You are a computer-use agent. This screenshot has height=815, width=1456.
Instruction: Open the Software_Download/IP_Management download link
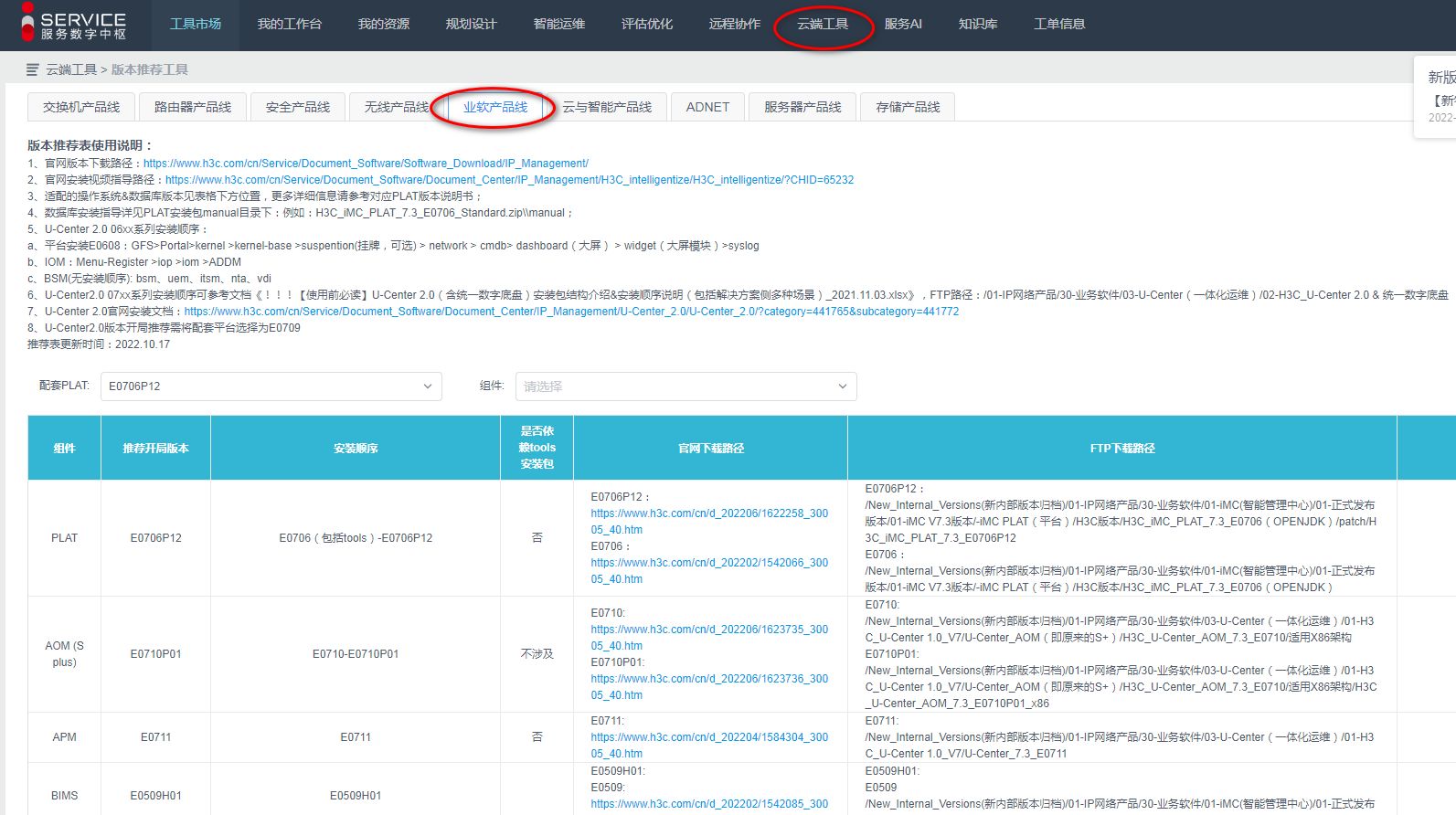[366, 164]
